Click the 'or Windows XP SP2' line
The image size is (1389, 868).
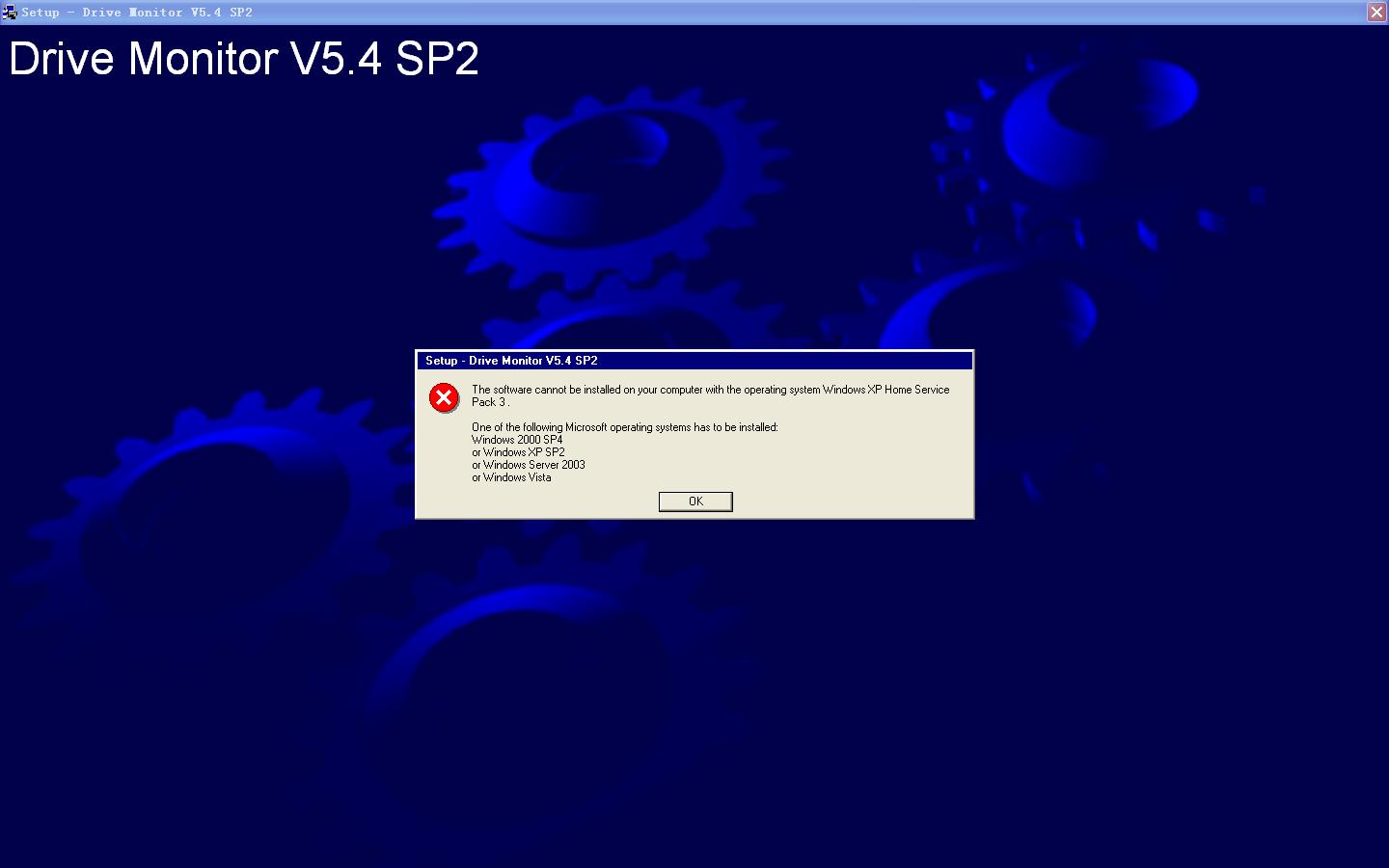click(518, 452)
